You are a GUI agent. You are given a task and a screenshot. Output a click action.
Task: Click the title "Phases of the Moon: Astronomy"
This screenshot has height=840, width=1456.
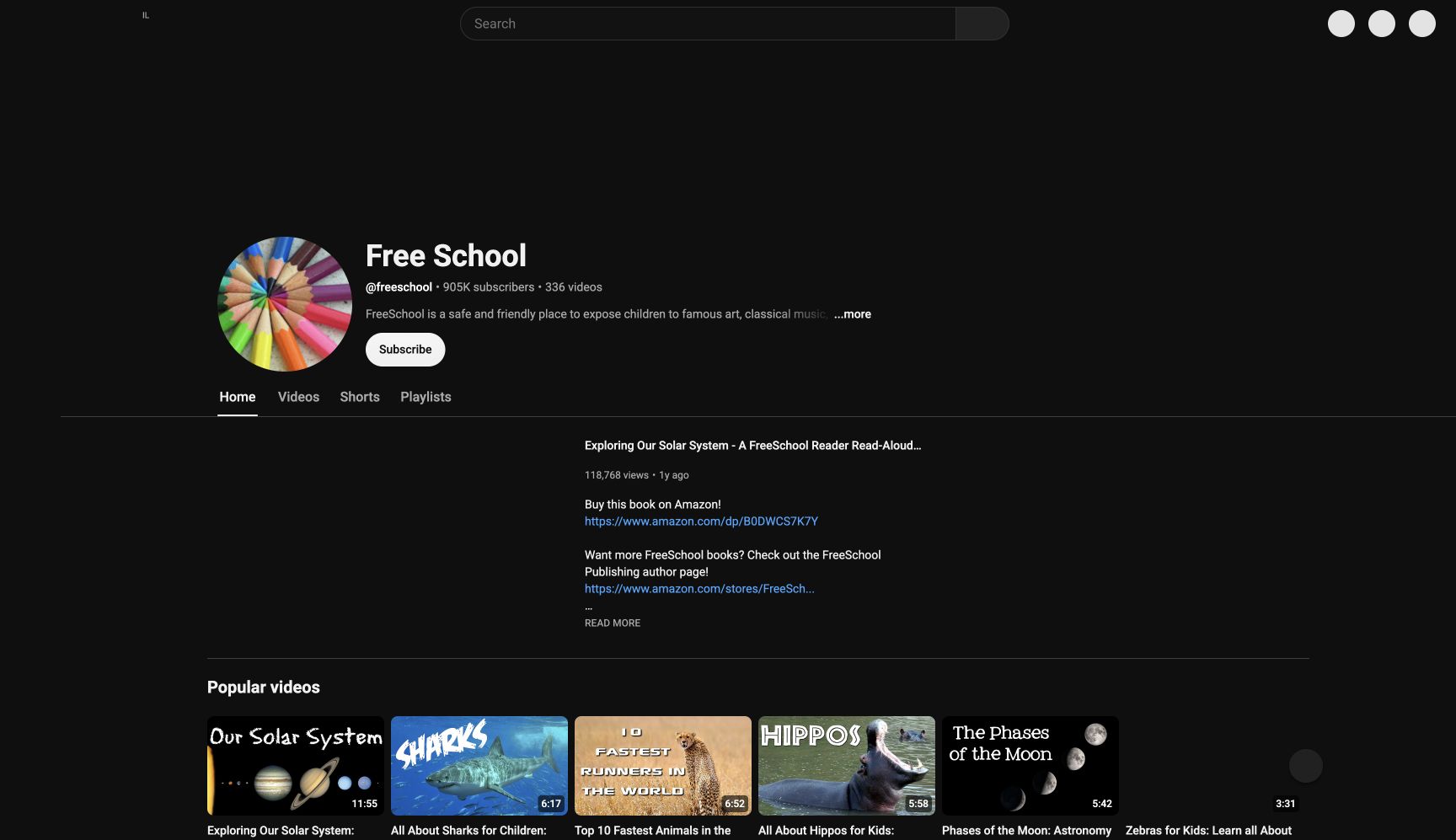point(1026,831)
